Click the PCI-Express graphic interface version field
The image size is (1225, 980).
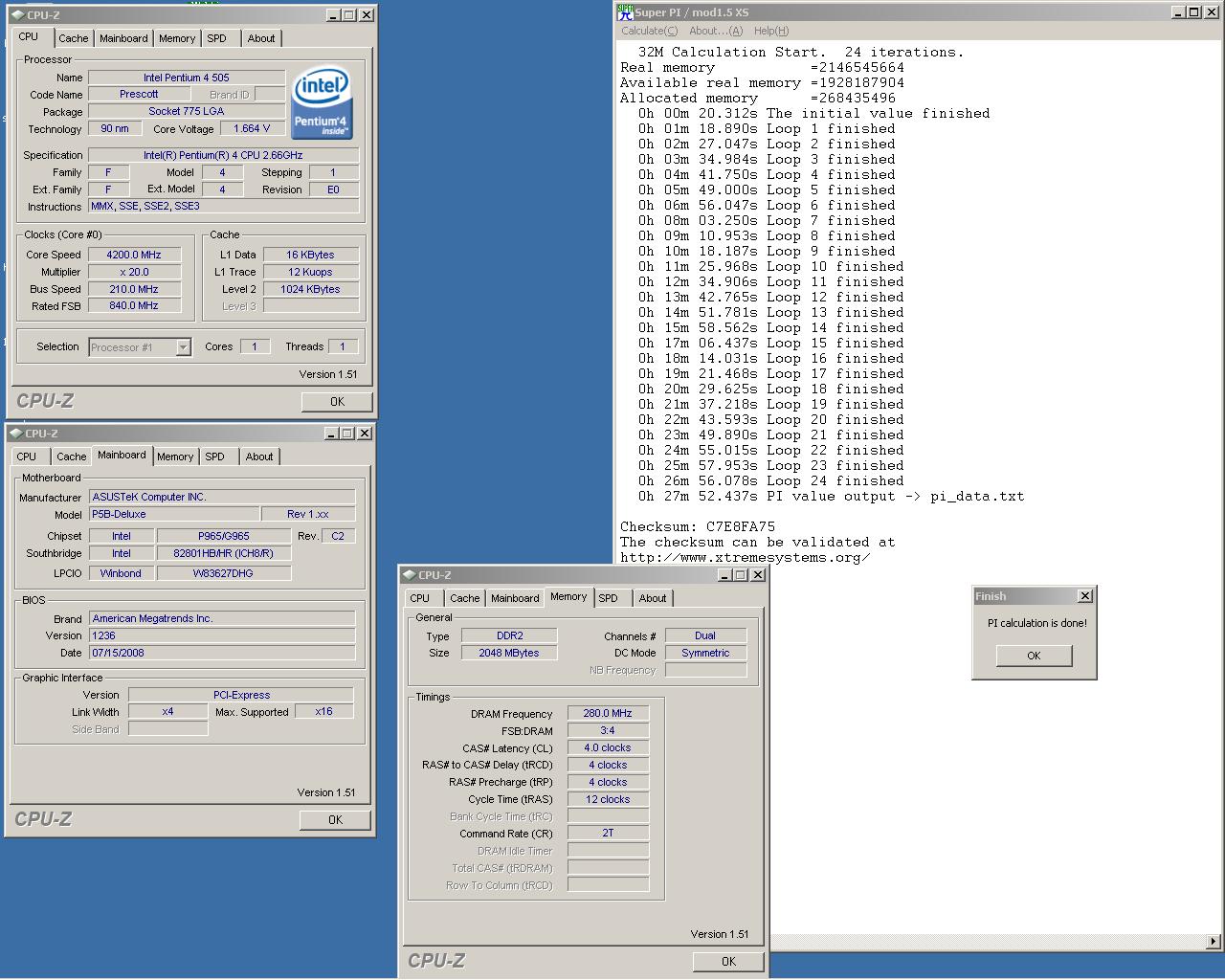coord(241,695)
